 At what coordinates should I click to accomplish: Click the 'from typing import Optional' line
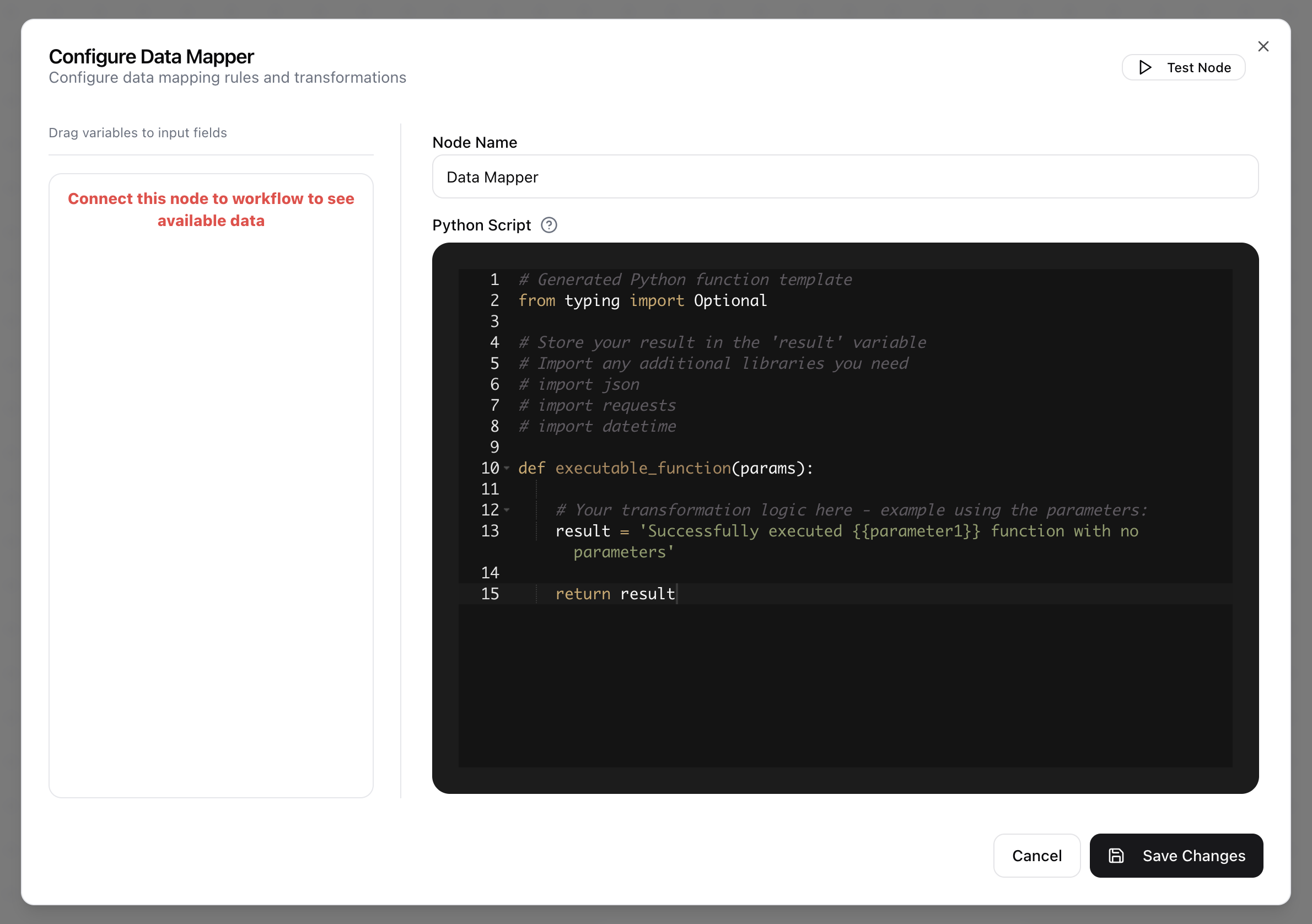point(642,300)
